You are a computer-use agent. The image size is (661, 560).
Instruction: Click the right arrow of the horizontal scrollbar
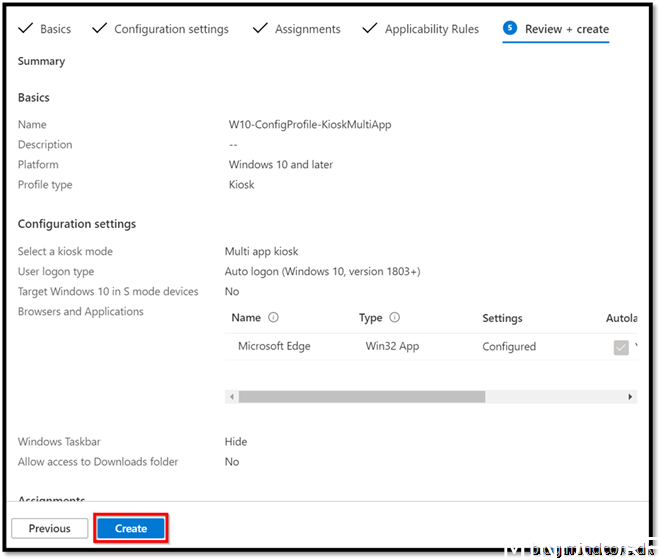630,397
